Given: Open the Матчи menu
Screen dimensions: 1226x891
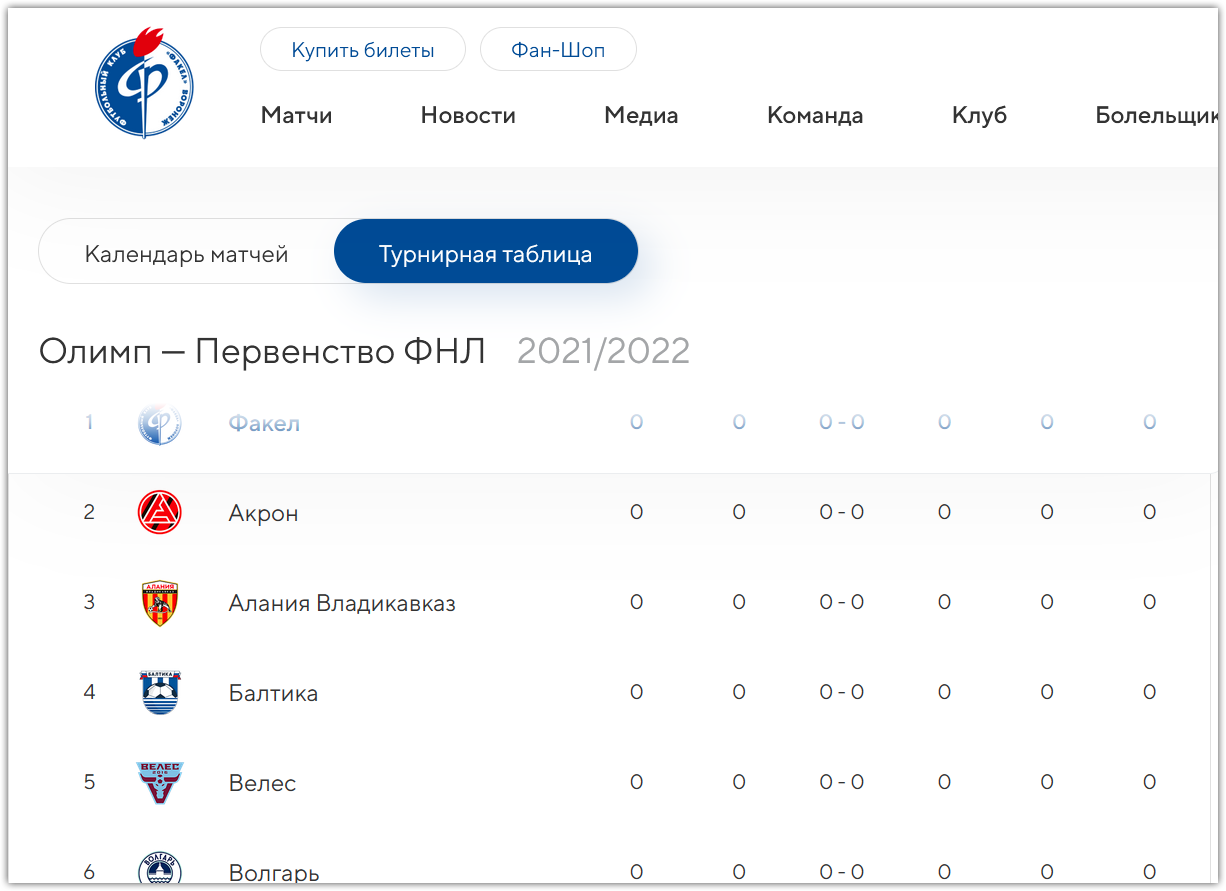Looking at the screenshot, I should (296, 115).
